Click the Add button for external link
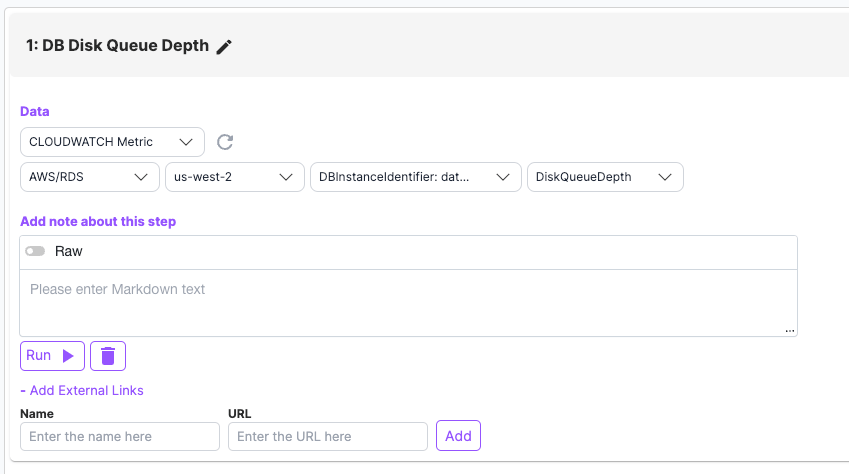 pyautogui.click(x=458, y=436)
